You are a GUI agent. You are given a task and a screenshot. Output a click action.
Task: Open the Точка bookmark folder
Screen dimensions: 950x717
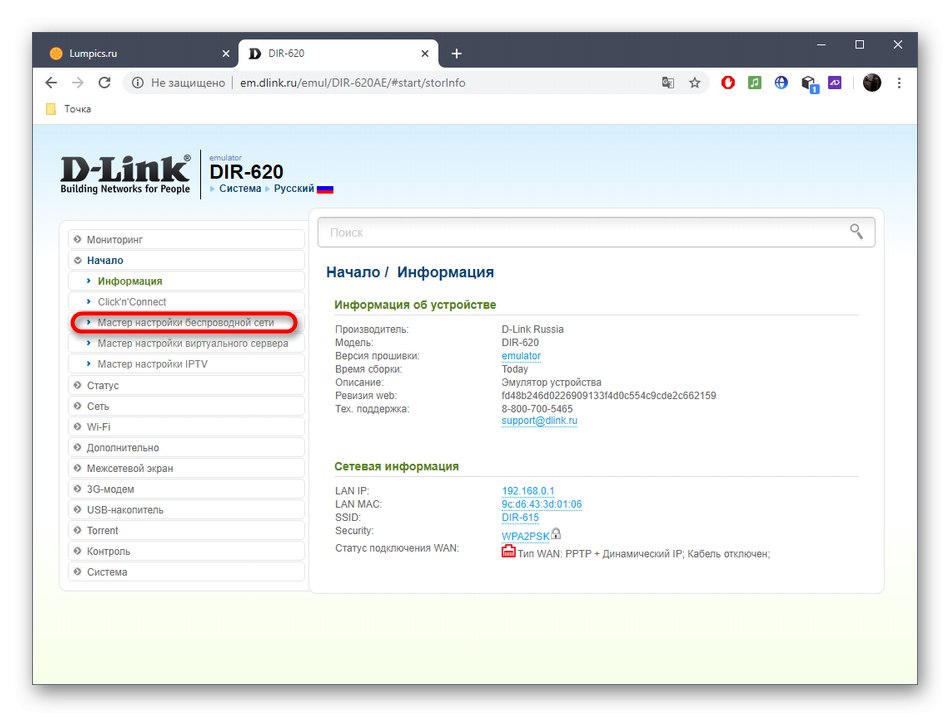tap(68, 109)
